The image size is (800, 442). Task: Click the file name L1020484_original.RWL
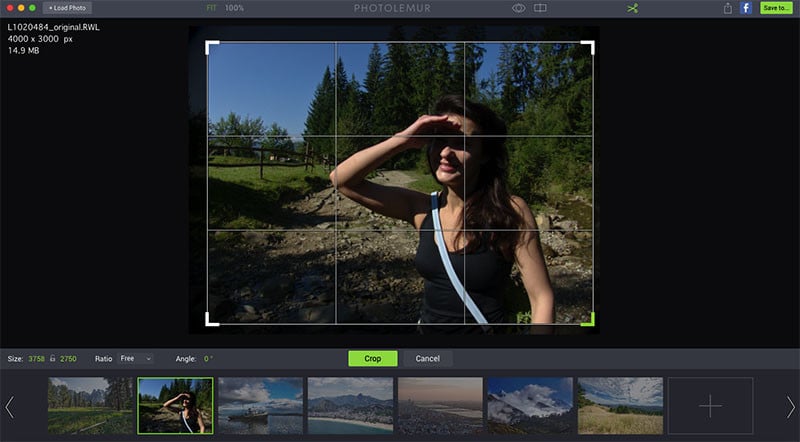54,27
